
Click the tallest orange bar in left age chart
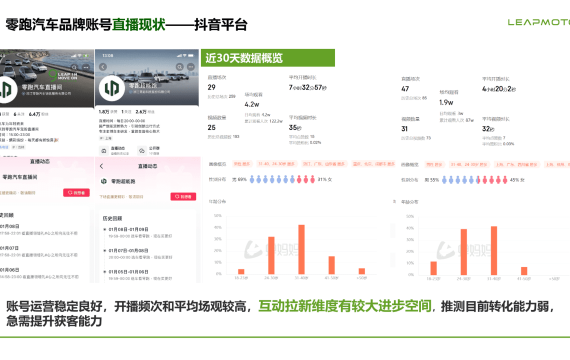[301, 249]
